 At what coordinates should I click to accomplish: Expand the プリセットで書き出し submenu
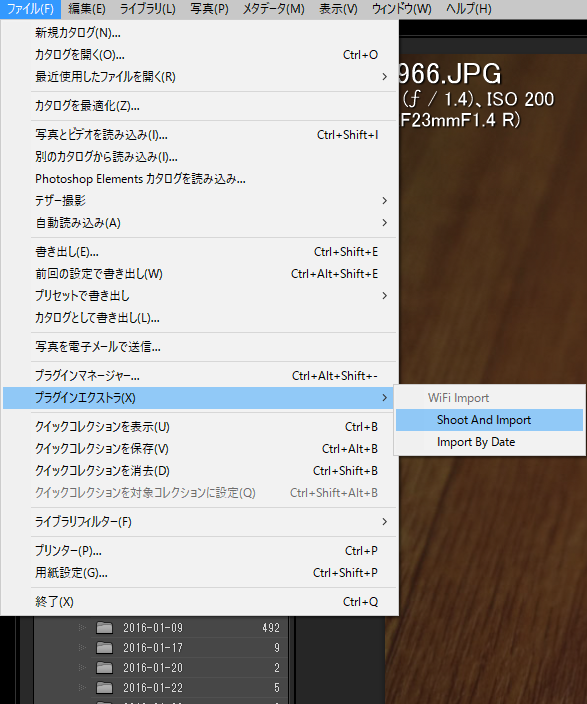[x=199, y=296]
